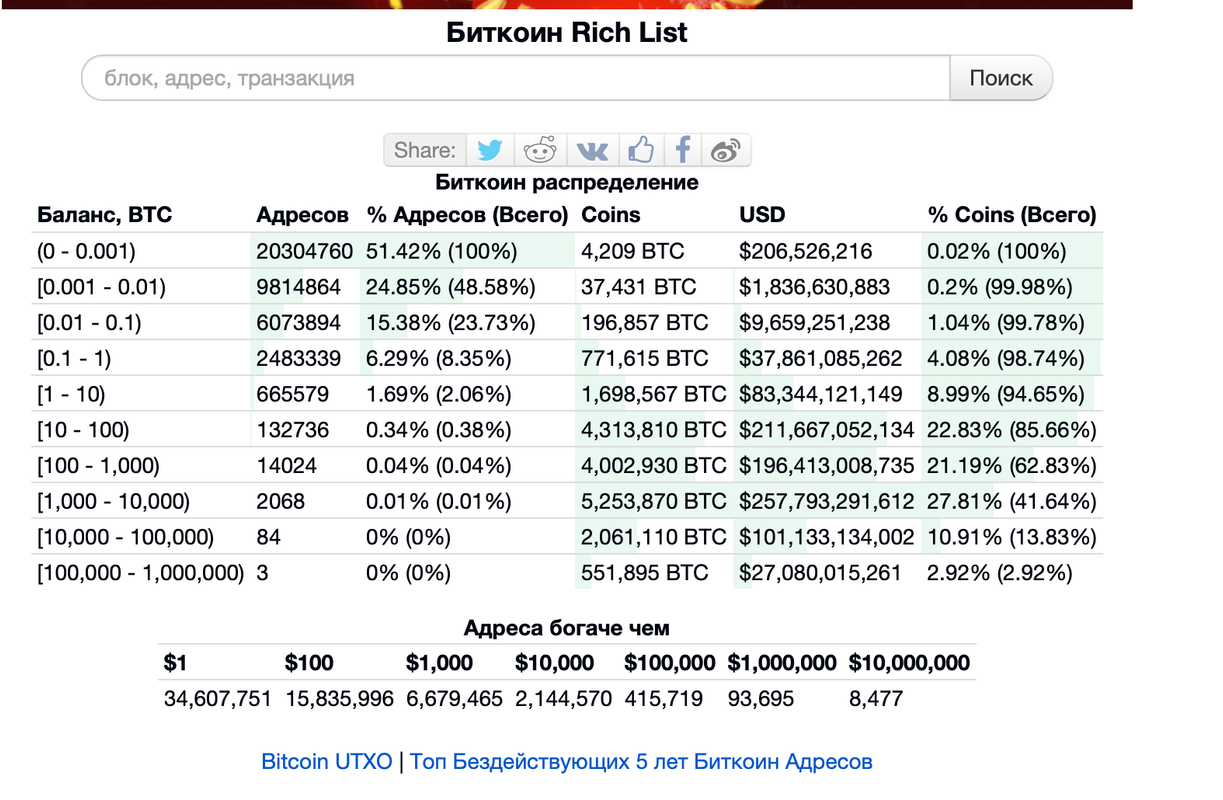The width and height of the screenshot is (1223, 800).
Task: Click address count 2483339
Action: tap(299, 358)
